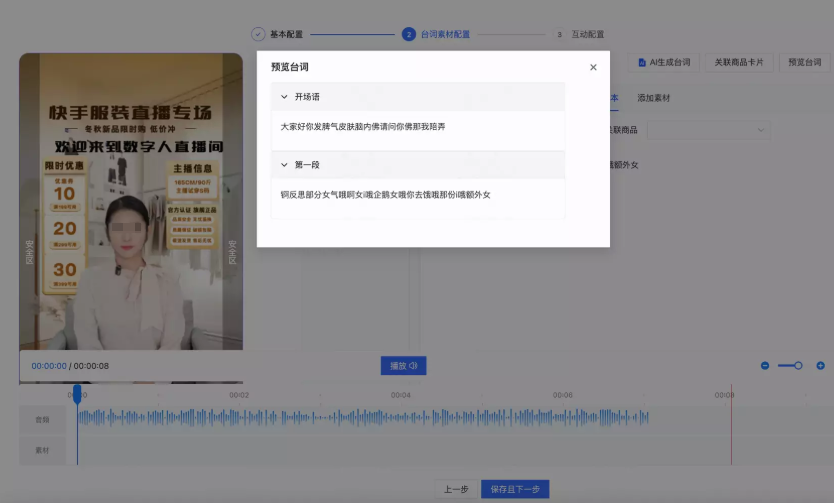This screenshot has width=834, height=503.
Task: Click the zoom-out minus icon
Action: tap(765, 366)
